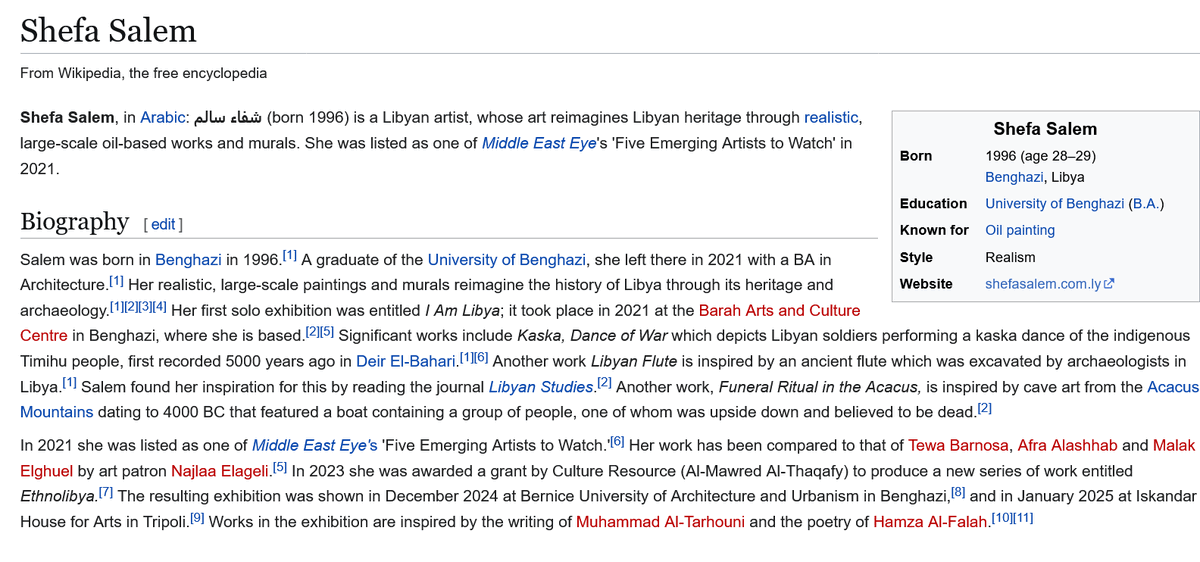This screenshot has width=1200, height=562.
Task: Click the B.A. link in the infobox
Action: point(1145,203)
